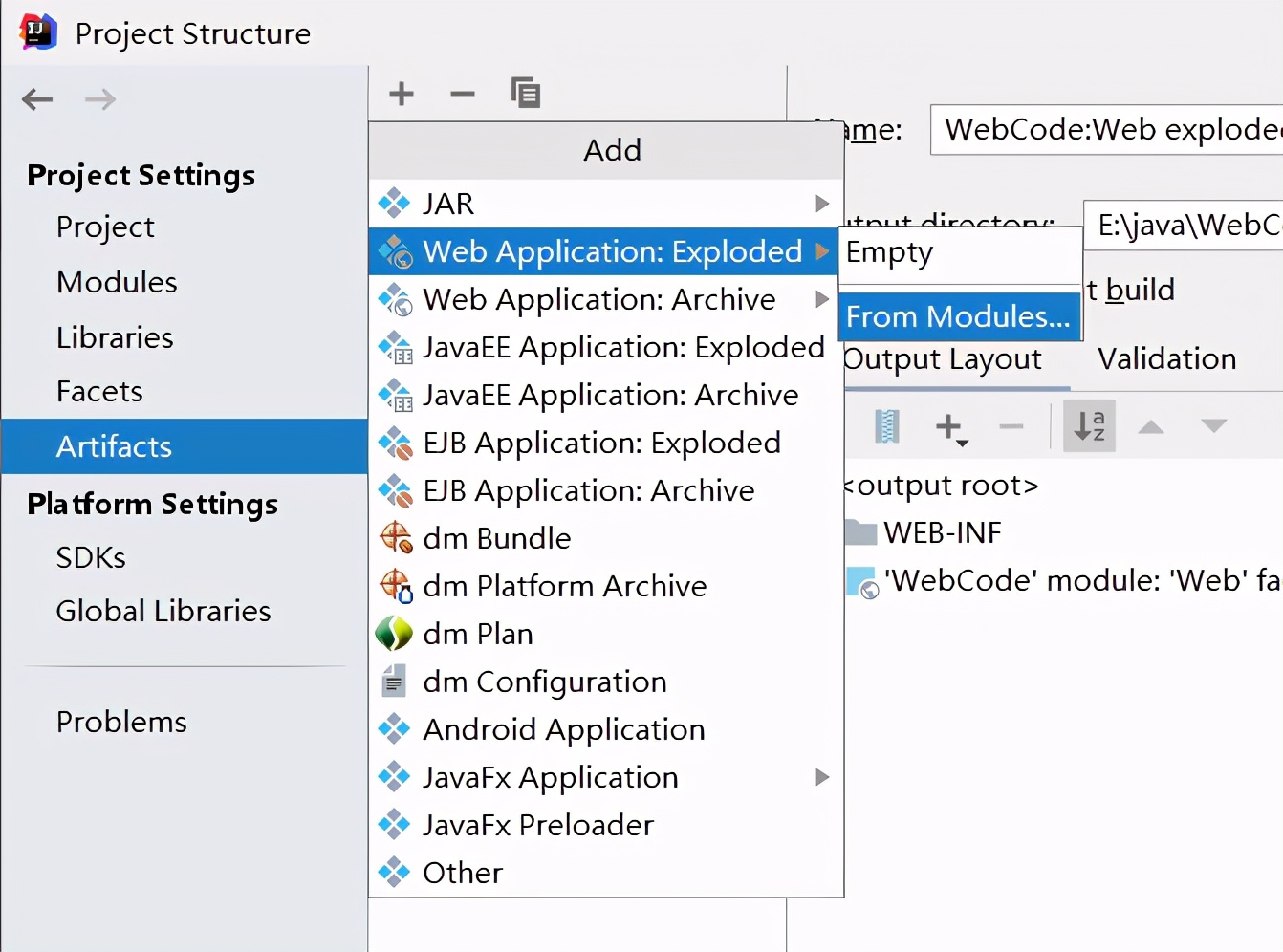The height and width of the screenshot is (952, 1283).
Task: Expand the Web Application: Archive submenu arrow
Action: coord(821,299)
